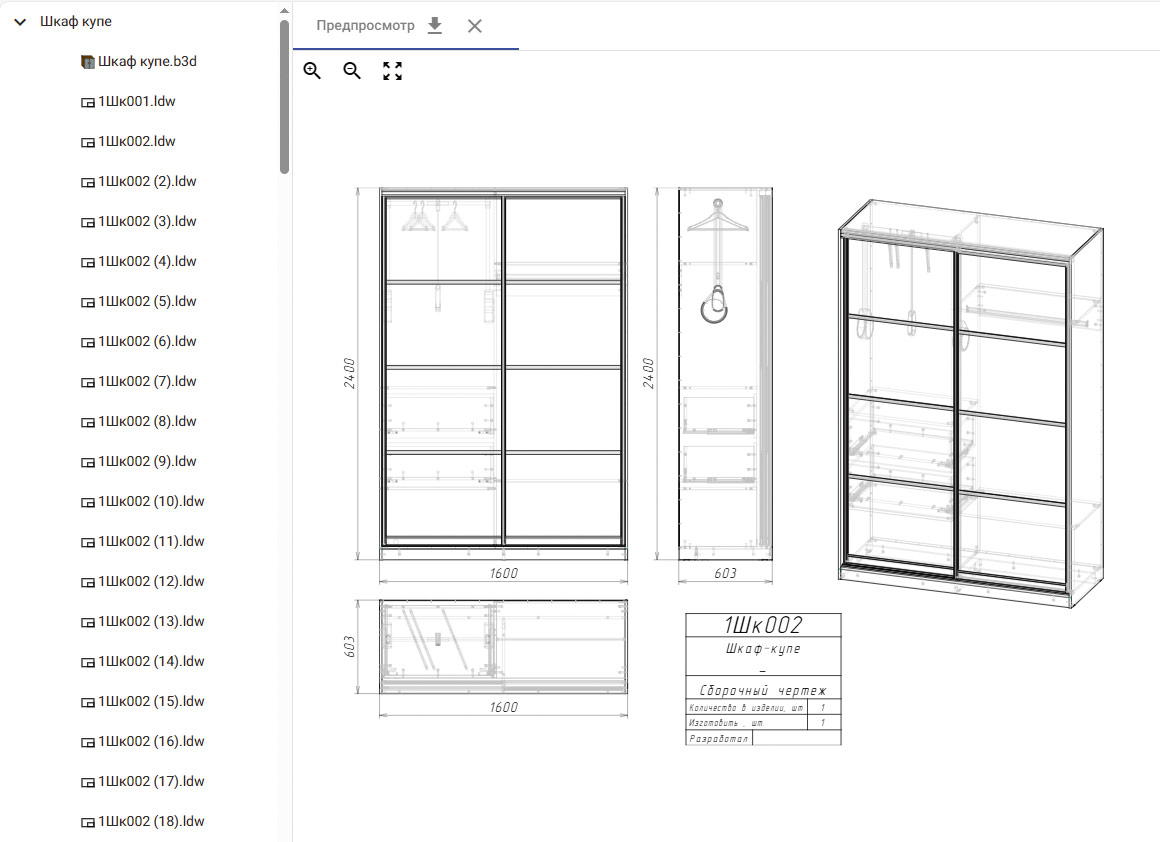
Task: Click the Шкаф купе.b3d model icon
Action: [87, 61]
